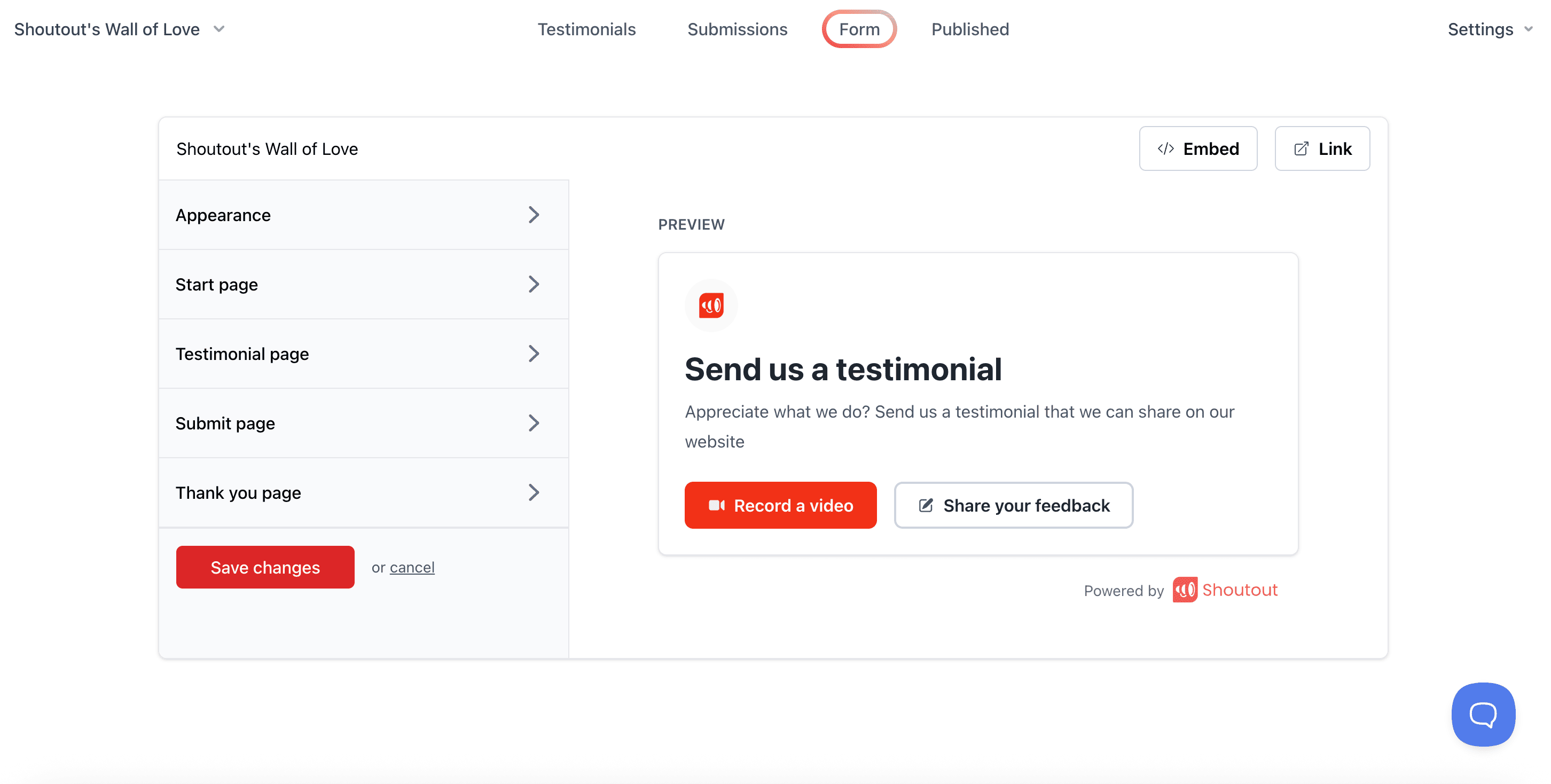Click the Record a video button

point(780,505)
